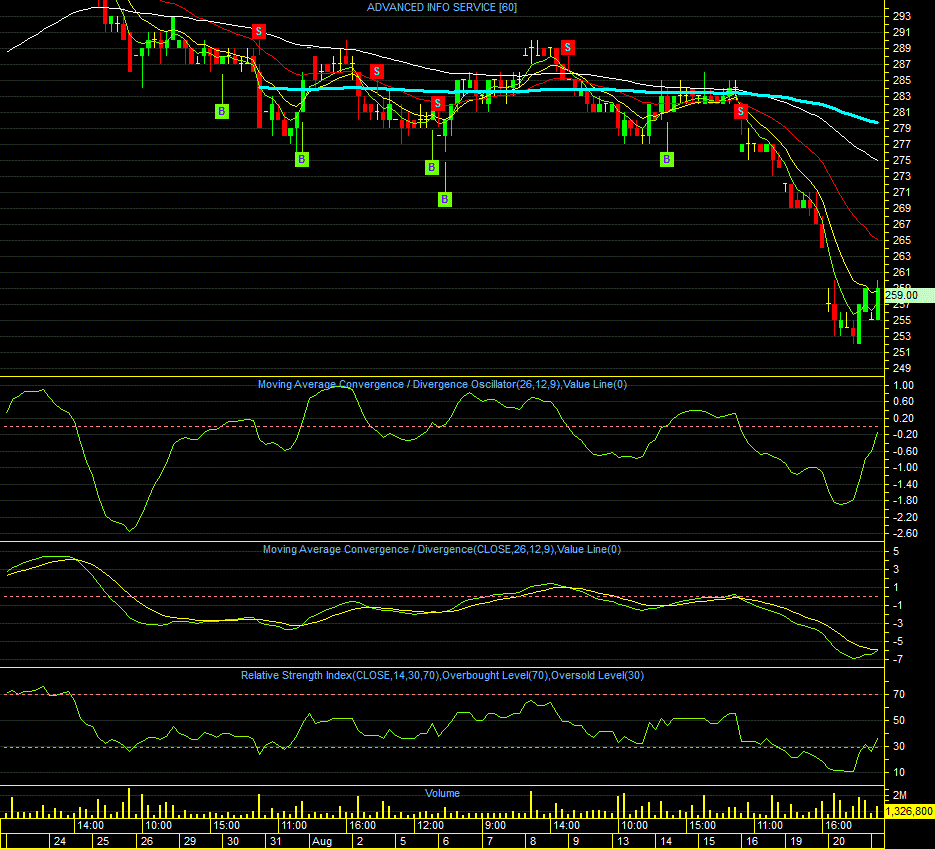Click the zero dashed line in MACD Oscillator panel
Screen dimensions: 935x849
point(441,426)
